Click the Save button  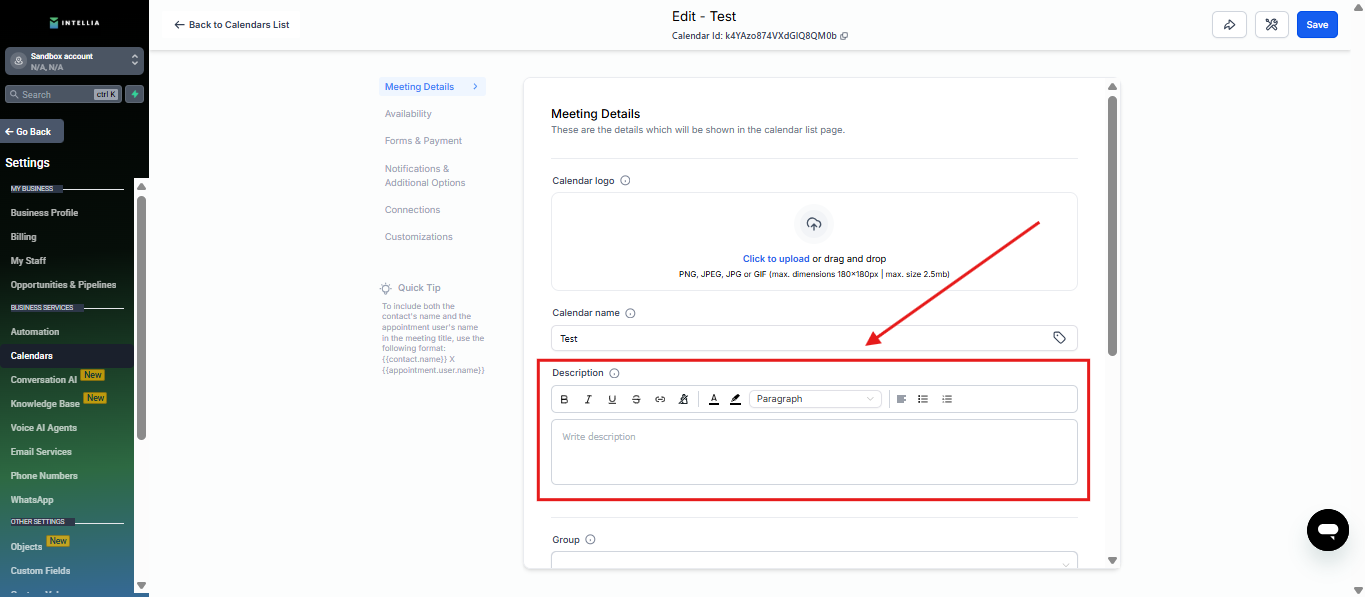pos(1317,25)
